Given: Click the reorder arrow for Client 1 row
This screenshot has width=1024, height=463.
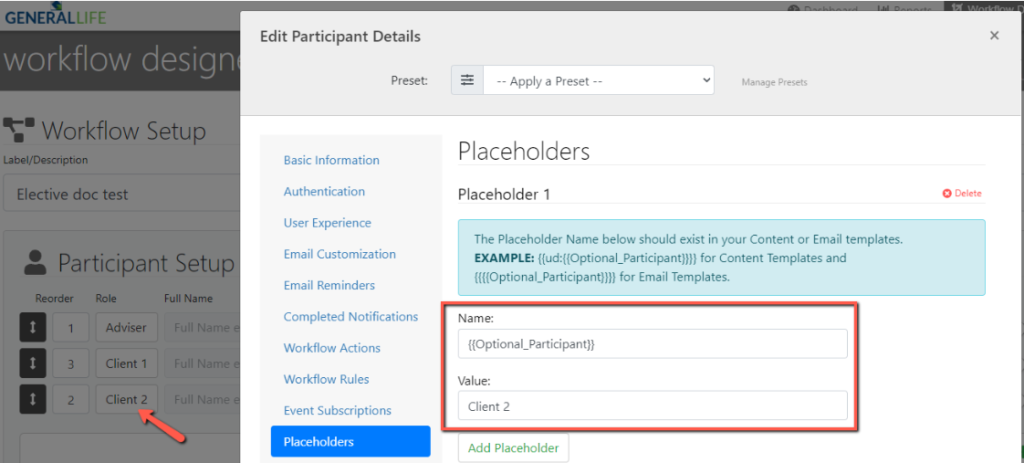Looking at the screenshot, I should pos(32,364).
